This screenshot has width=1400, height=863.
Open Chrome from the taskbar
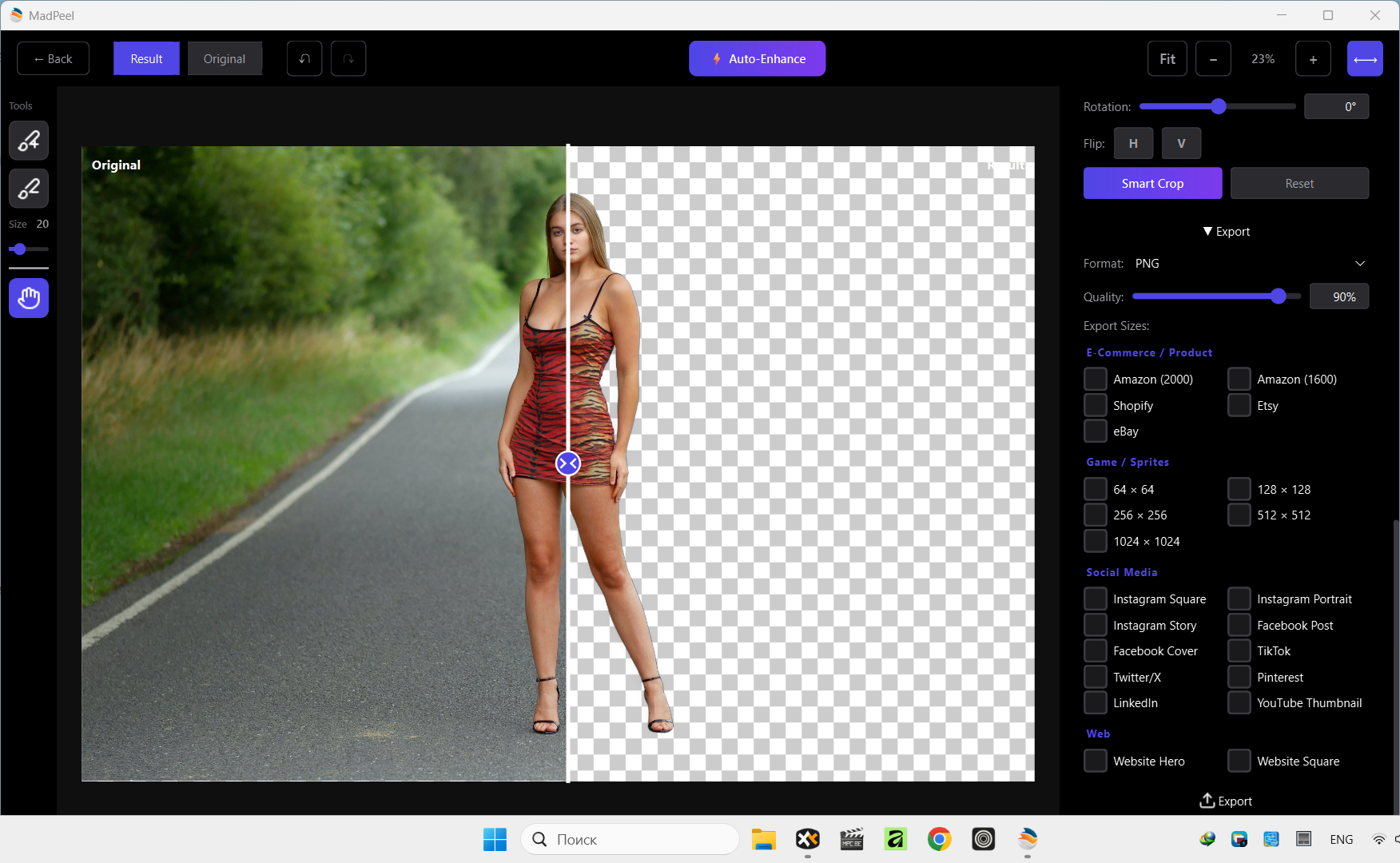939,839
